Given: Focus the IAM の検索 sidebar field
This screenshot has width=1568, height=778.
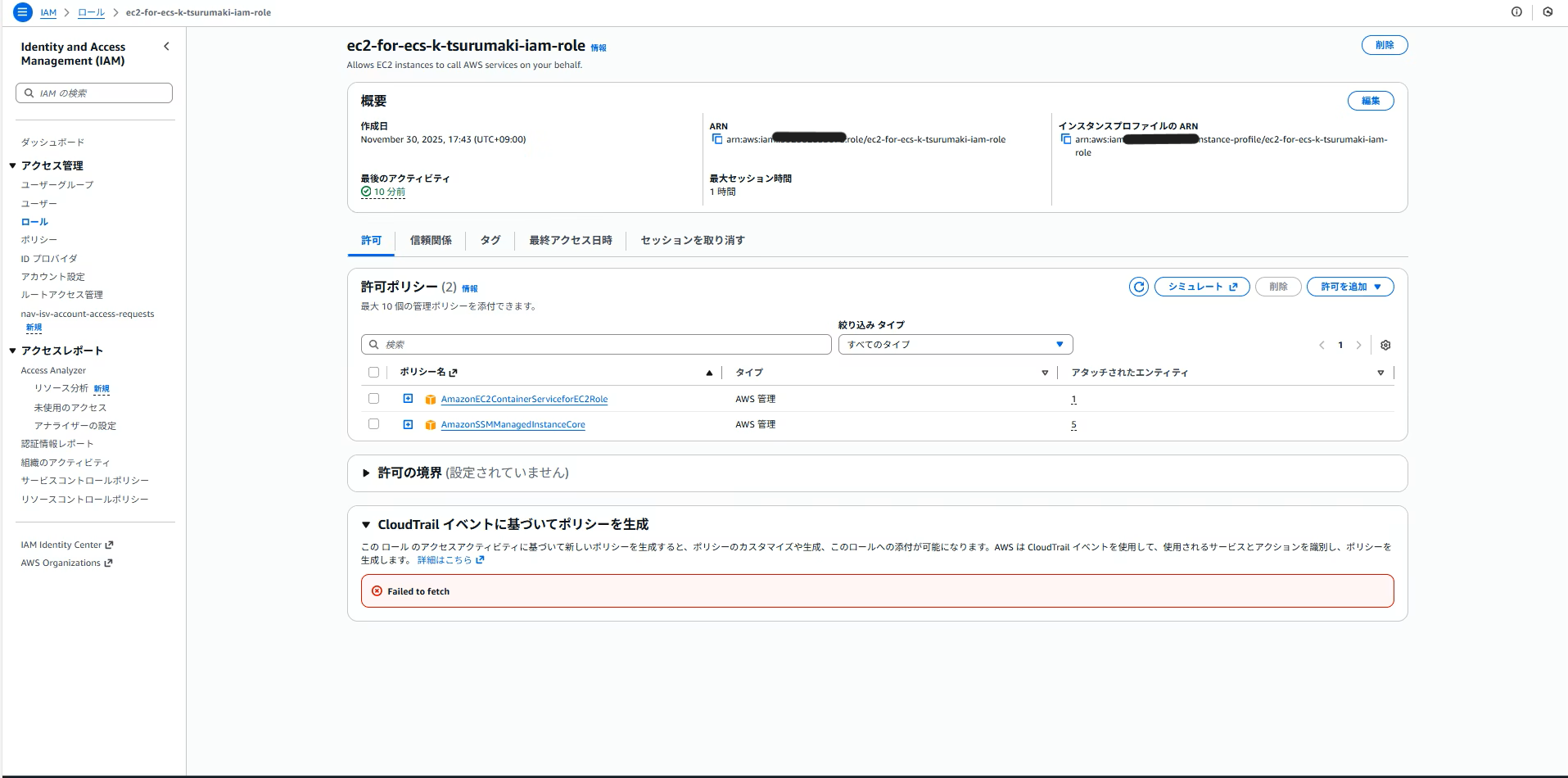Looking at the screenshot, I should 94,93.
